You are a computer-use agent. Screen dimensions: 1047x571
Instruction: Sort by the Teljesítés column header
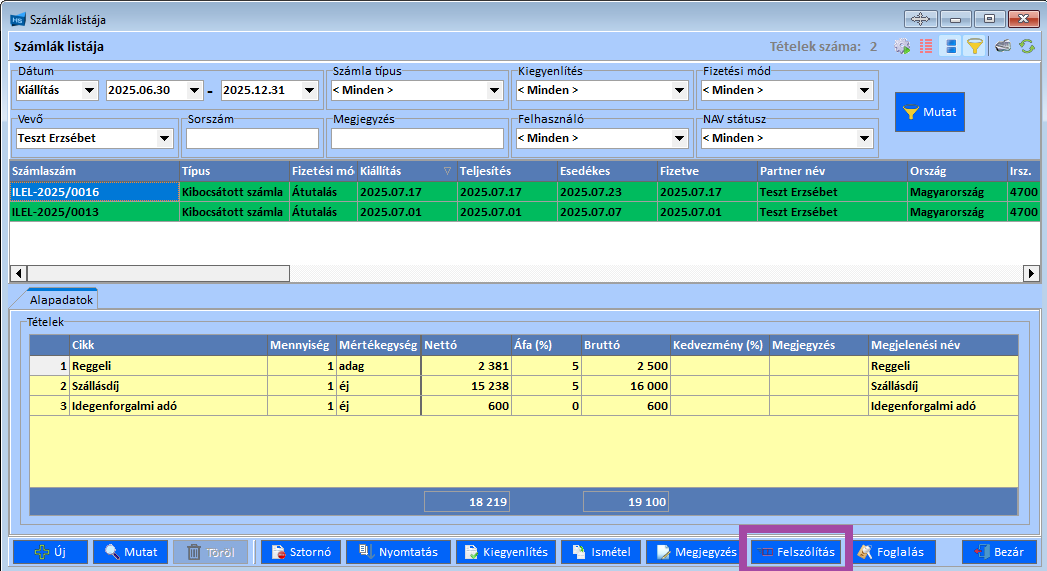[x=507, y=171]
